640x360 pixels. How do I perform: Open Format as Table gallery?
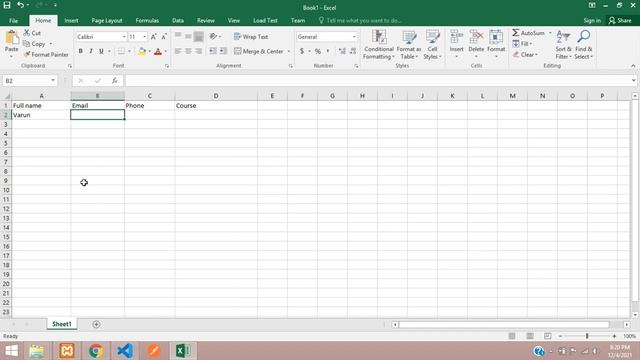[x=409, y=45]
